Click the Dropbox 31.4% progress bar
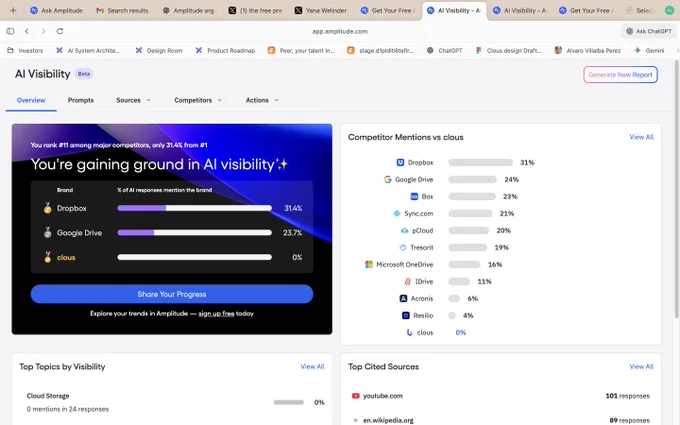680x425 pixels. pos(194,208)
